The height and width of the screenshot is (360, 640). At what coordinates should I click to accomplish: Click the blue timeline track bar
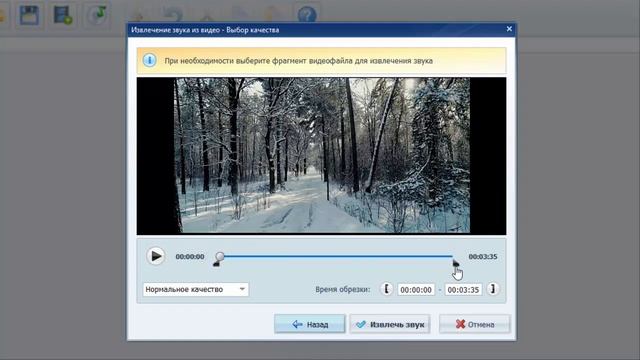coord(338,256)
